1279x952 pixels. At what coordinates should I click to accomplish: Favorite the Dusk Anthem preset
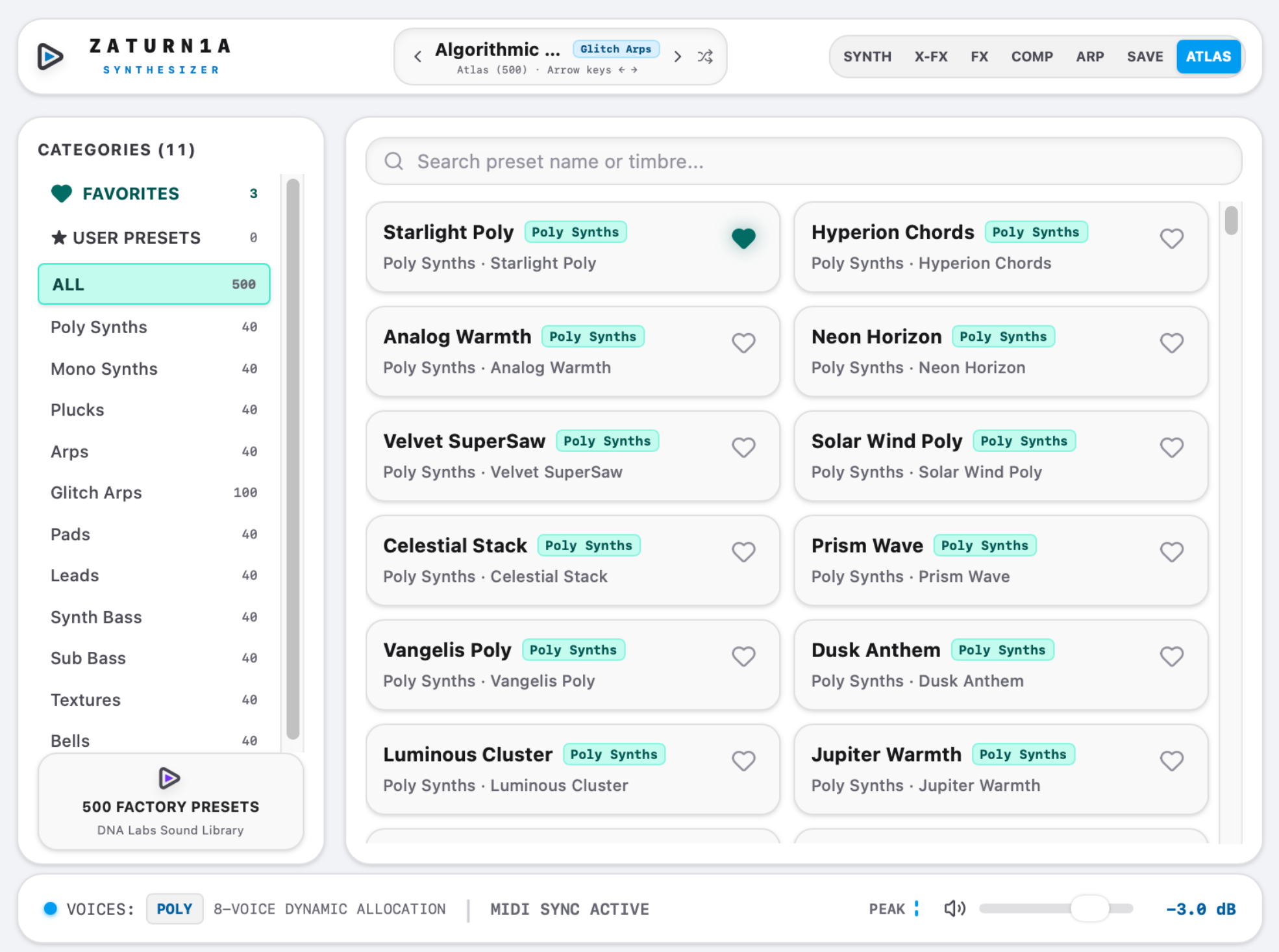(1172, 657)
